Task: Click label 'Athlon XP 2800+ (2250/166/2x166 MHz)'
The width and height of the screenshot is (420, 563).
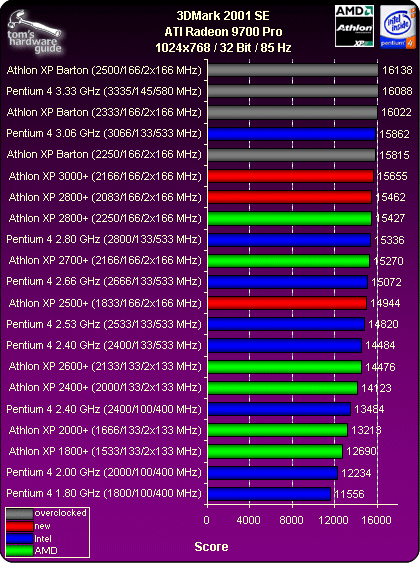Action: click(x=105, y=218)
